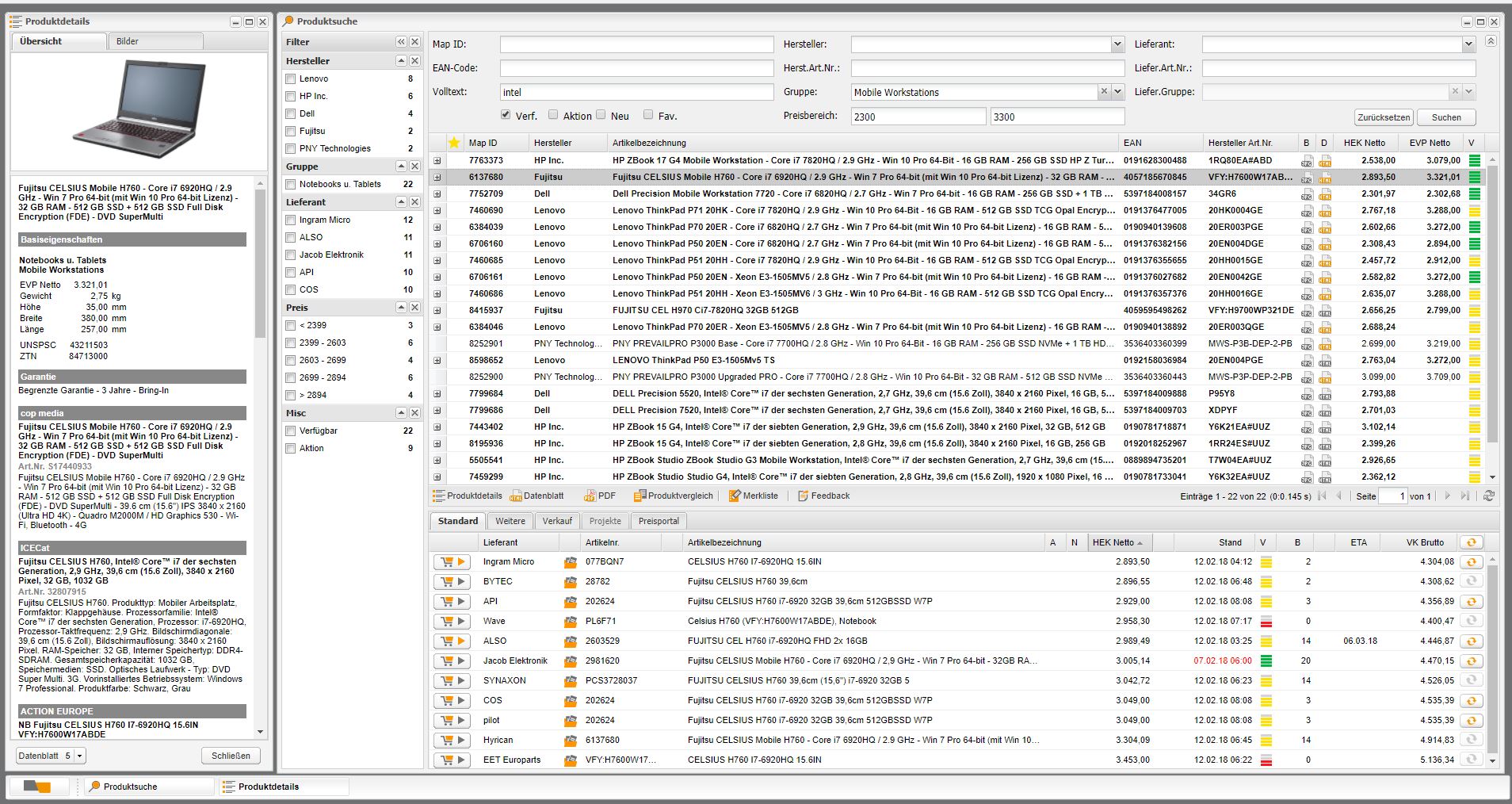Open HTML datasheet for Dell 34GR6 row
Image resolution: width=1512 pixels, height=804 pixels.
(1325, 194)
